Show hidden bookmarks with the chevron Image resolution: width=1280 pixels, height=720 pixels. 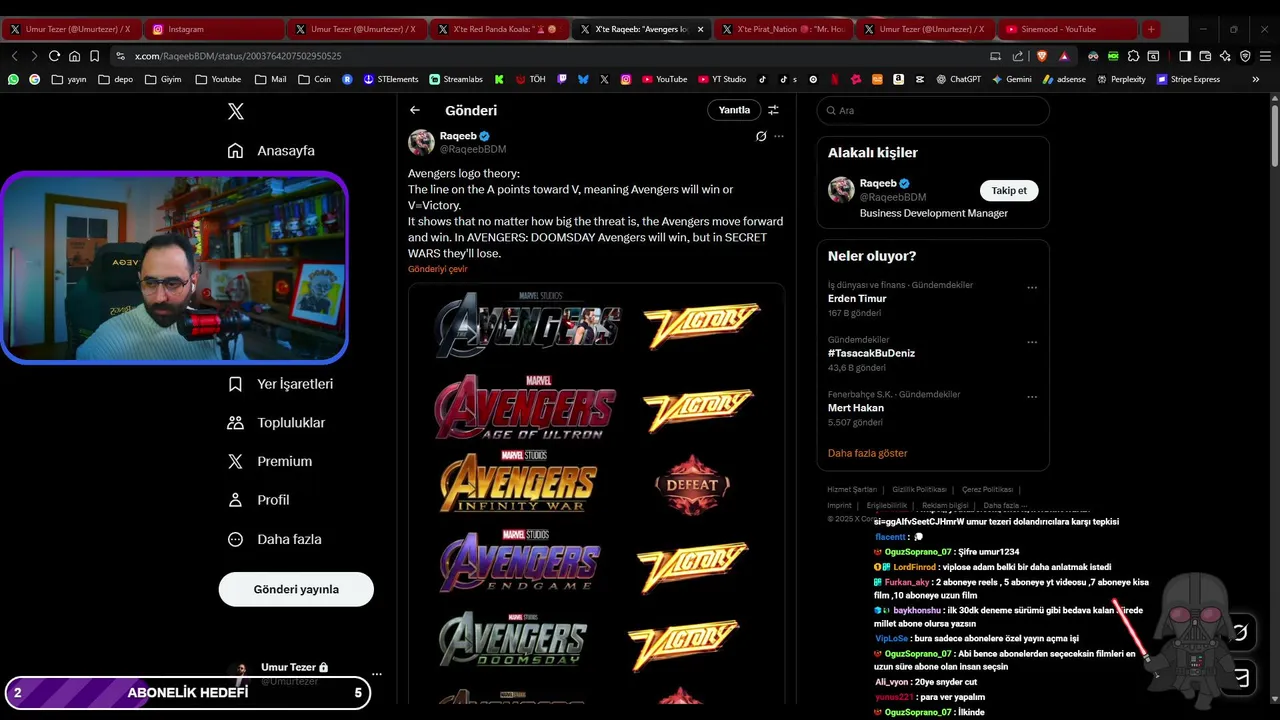click(x=1256, y=79)
